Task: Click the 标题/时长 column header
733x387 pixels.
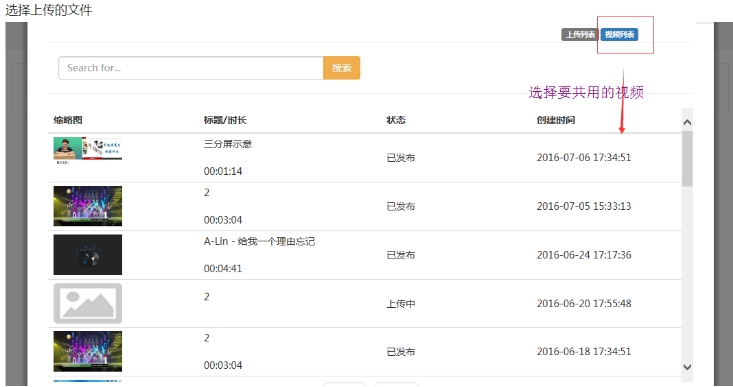Action: point(225,120)
